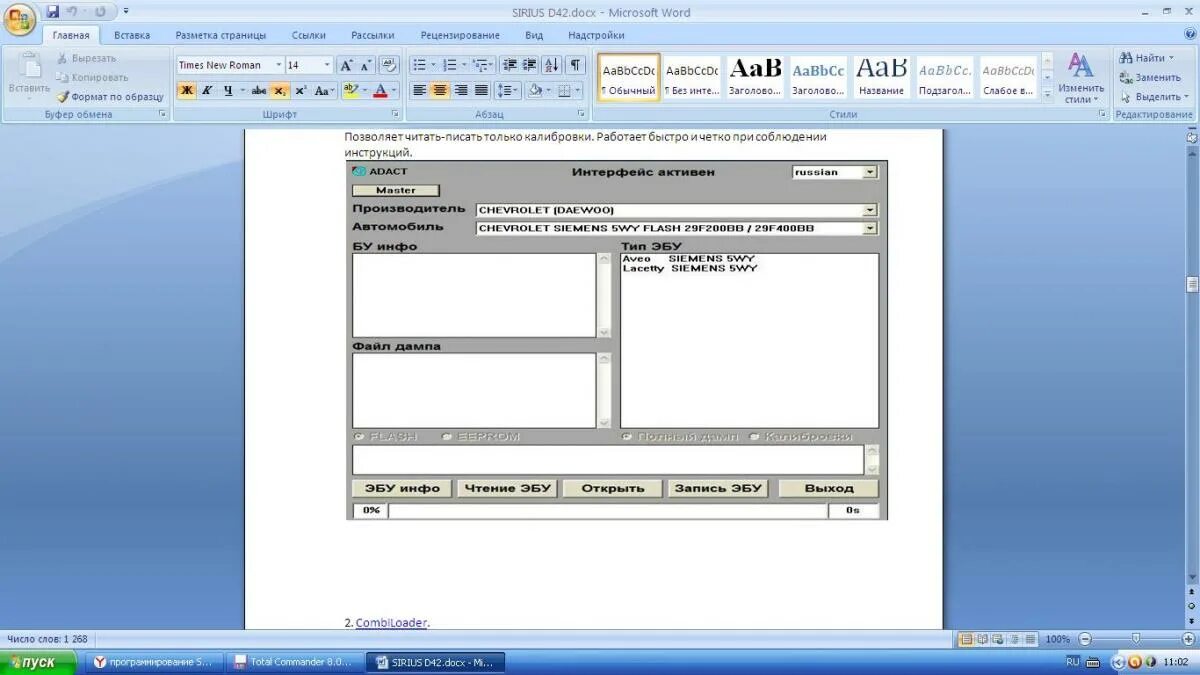Switch to the Рассылки tab
1200x675 pixels.
[372, 35]
